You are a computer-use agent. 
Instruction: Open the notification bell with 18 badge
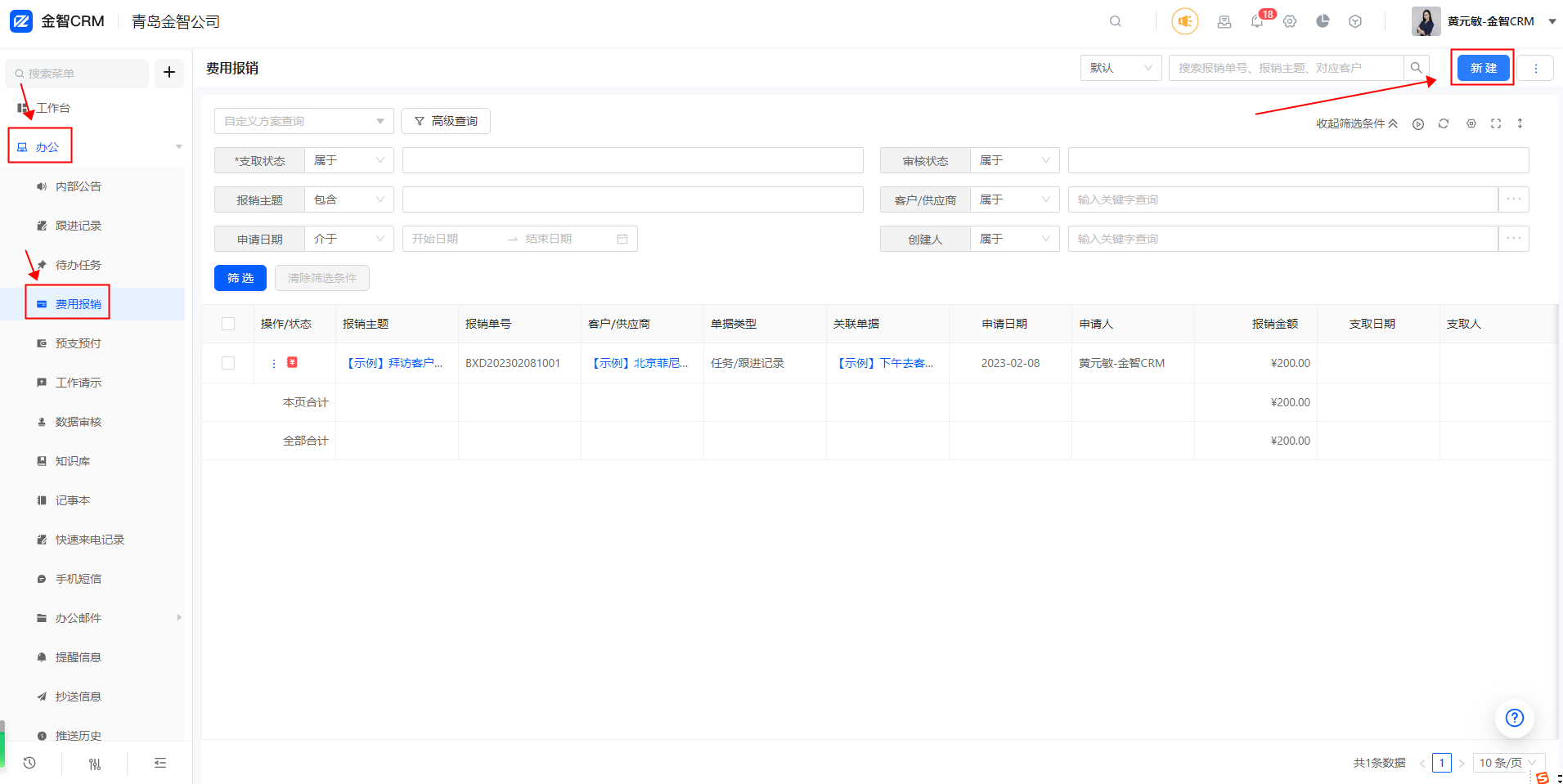[x=1257, y=21]
